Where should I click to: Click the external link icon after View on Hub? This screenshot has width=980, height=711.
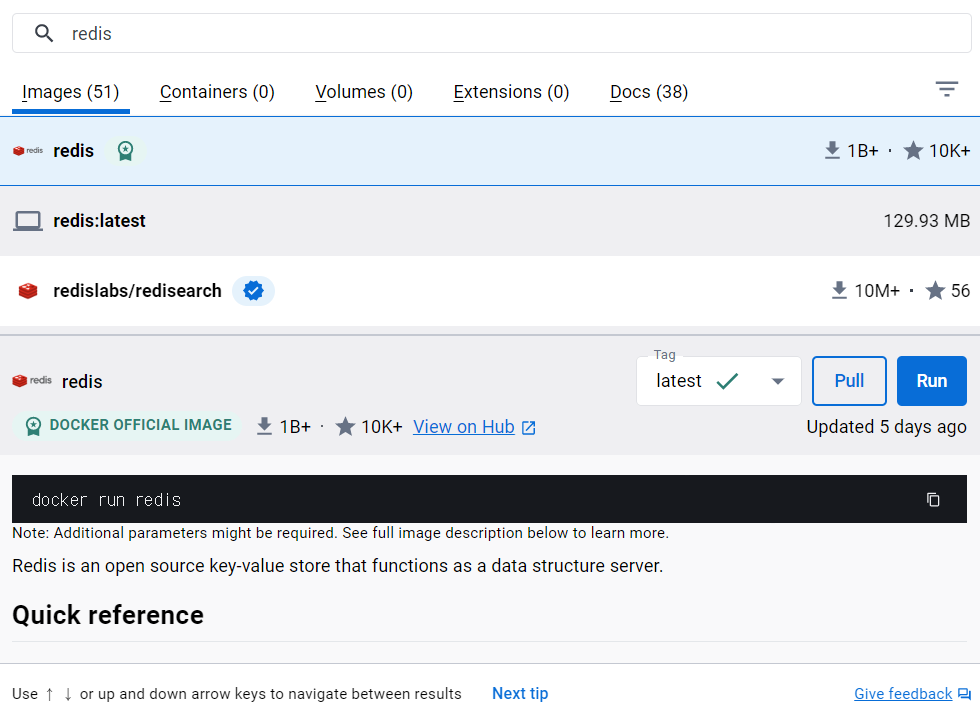click(x=529, y=427)
